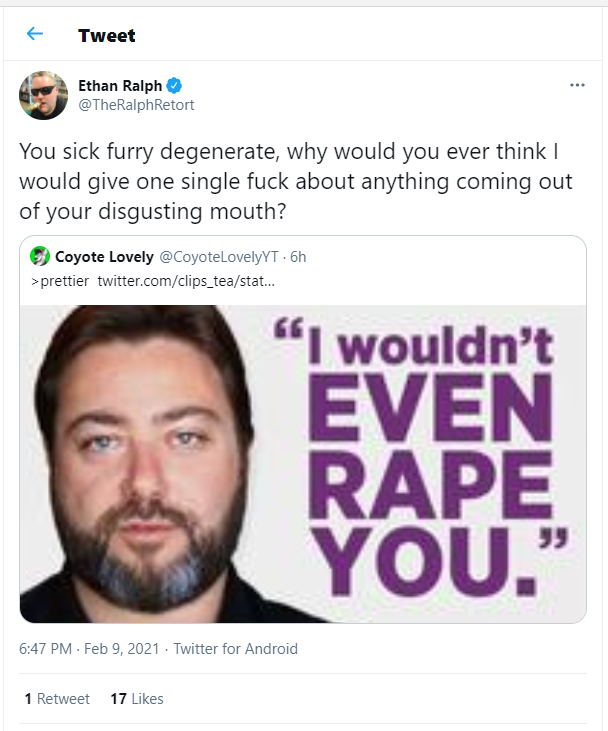
Task: Click the >prettier quoted tweet text
Action: pos(60,281)
